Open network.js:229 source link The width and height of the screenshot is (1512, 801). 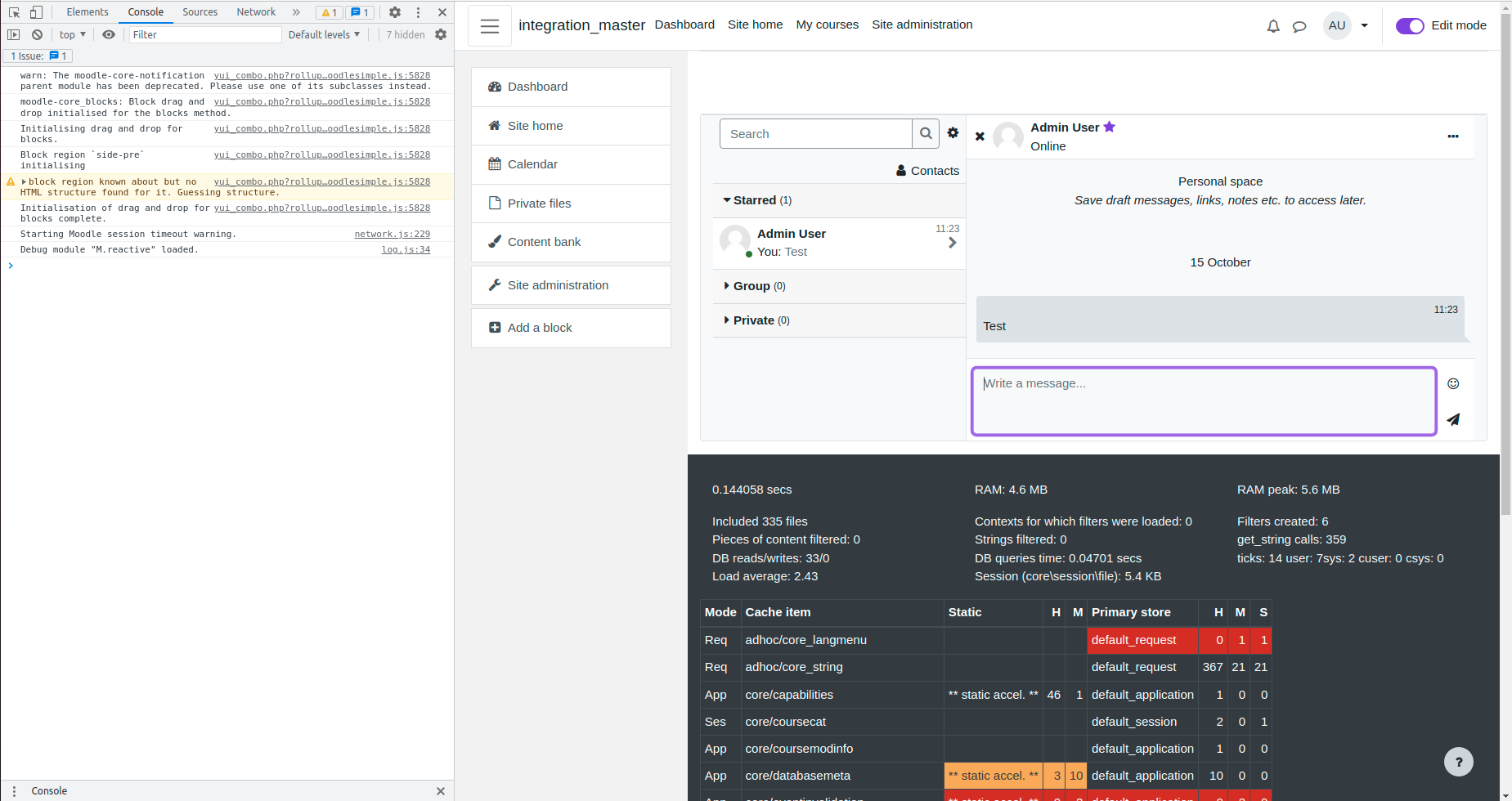click(392, 234)
